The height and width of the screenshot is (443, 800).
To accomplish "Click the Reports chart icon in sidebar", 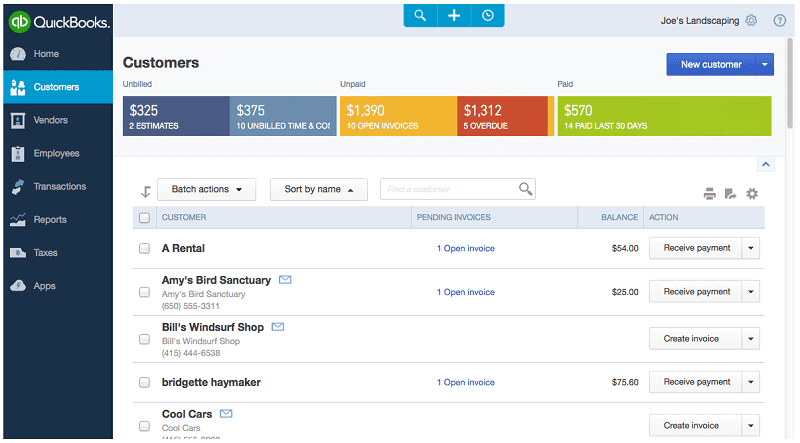I will tap(18, 220).
